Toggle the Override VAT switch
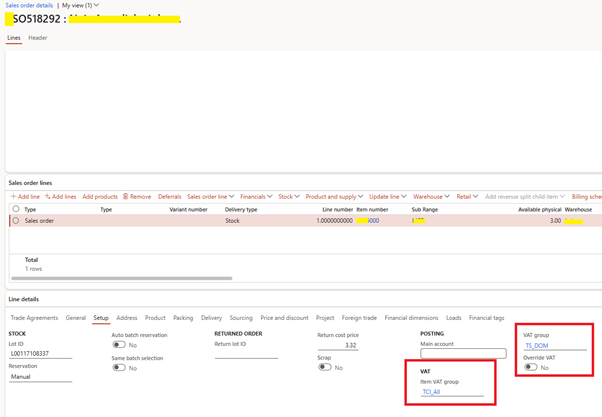Viewport: 602px width, 417px height. (x=531, y=367)
